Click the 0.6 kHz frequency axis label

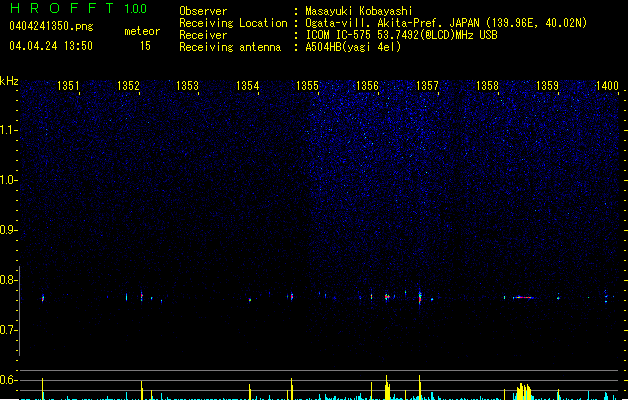[x=8, y=380]
